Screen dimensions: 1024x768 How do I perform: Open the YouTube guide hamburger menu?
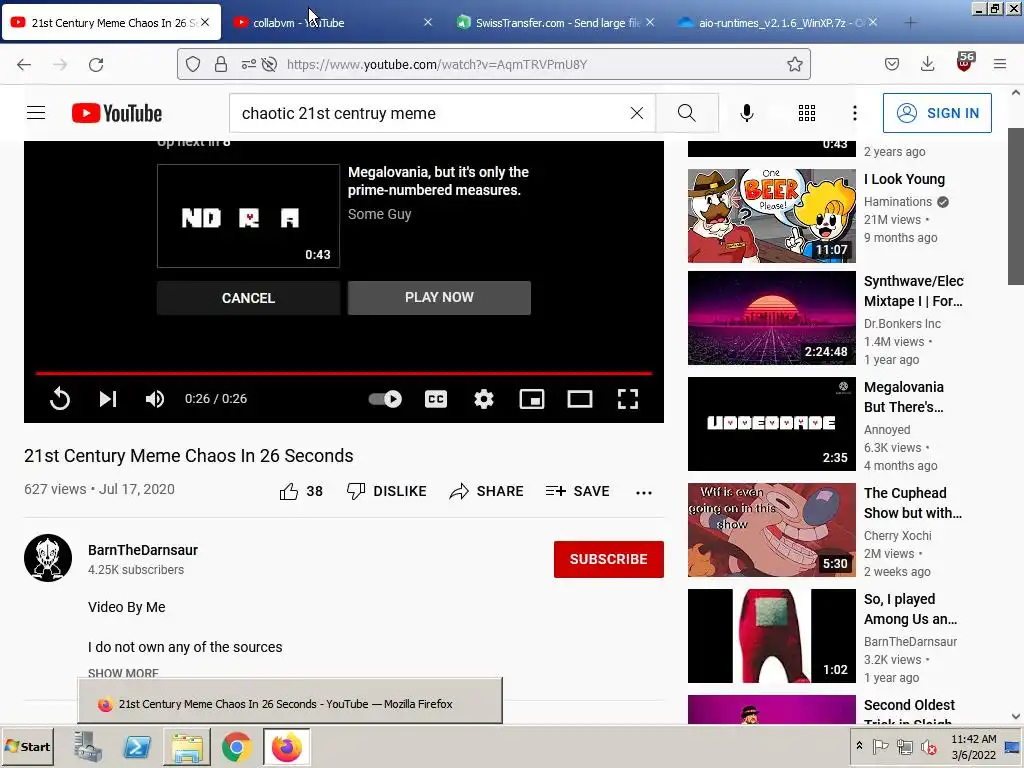click(x=36, y=113)
